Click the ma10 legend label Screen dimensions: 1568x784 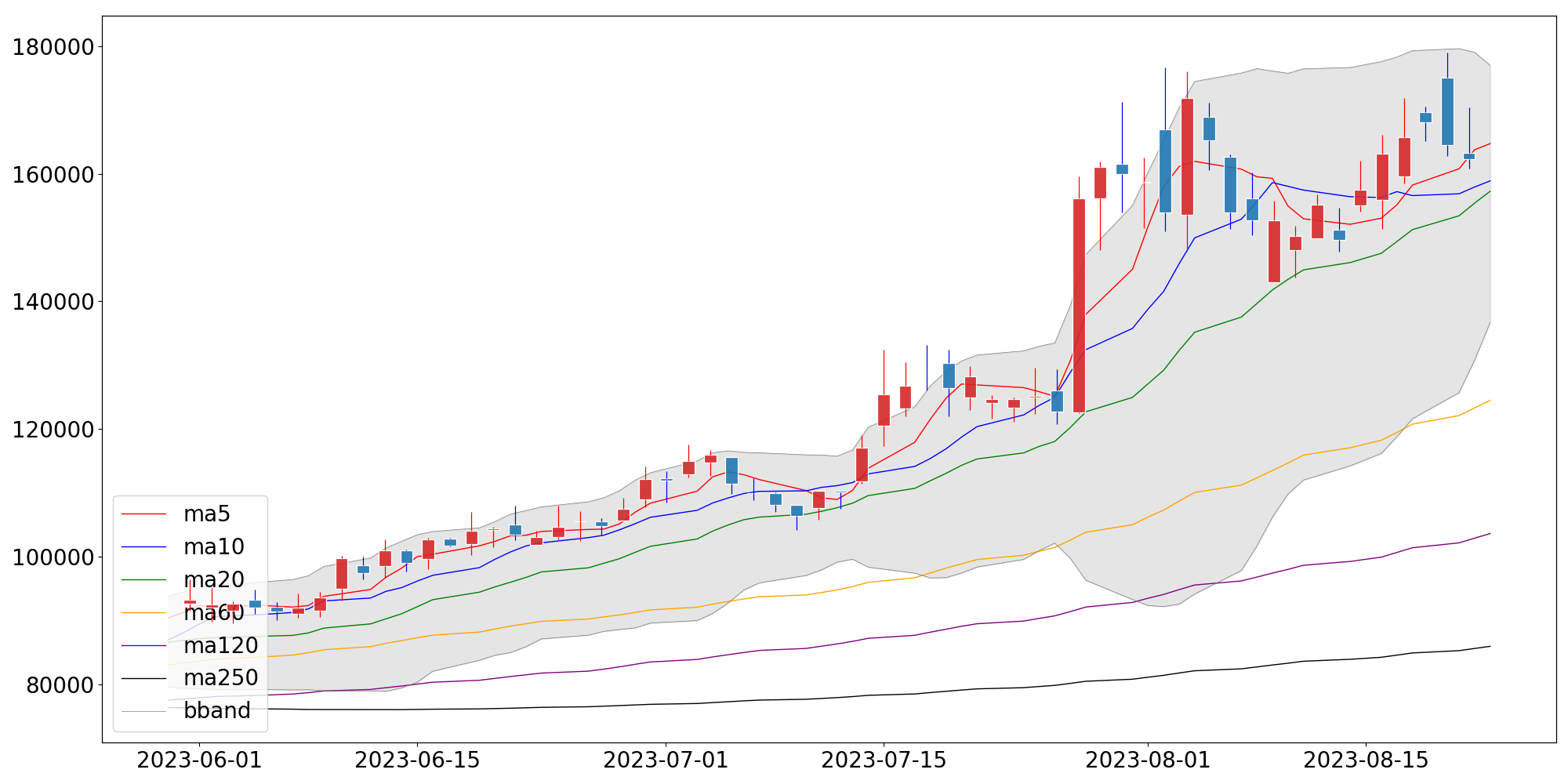(214, 547)
